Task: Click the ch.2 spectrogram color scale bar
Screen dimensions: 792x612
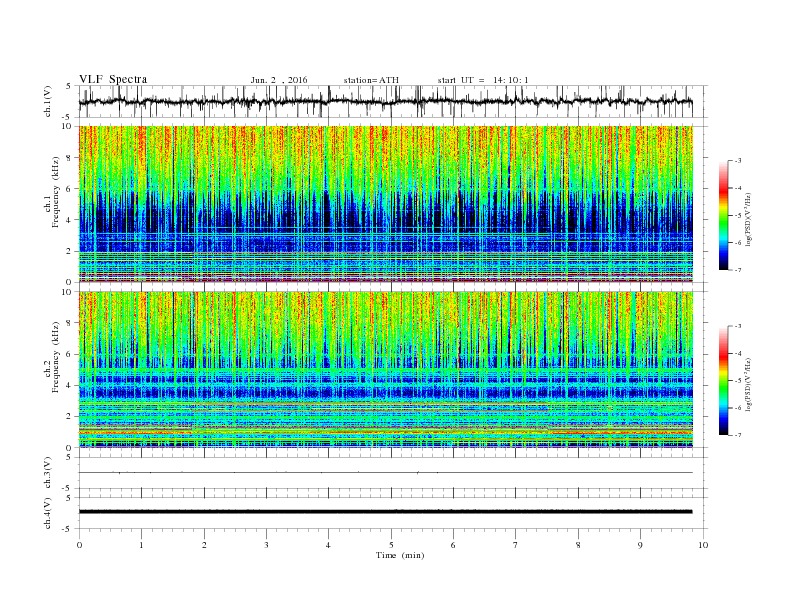Action: pyautogui.click(x=723, y=381)
